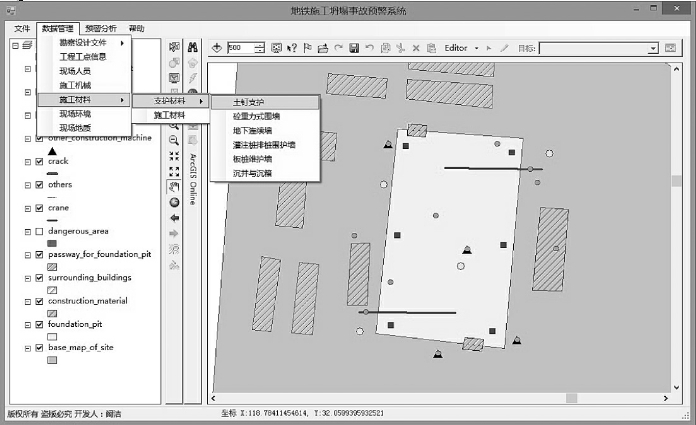Choose 土钉支护 from the submenu
The image size is (696, 425).
coord(265,102)
